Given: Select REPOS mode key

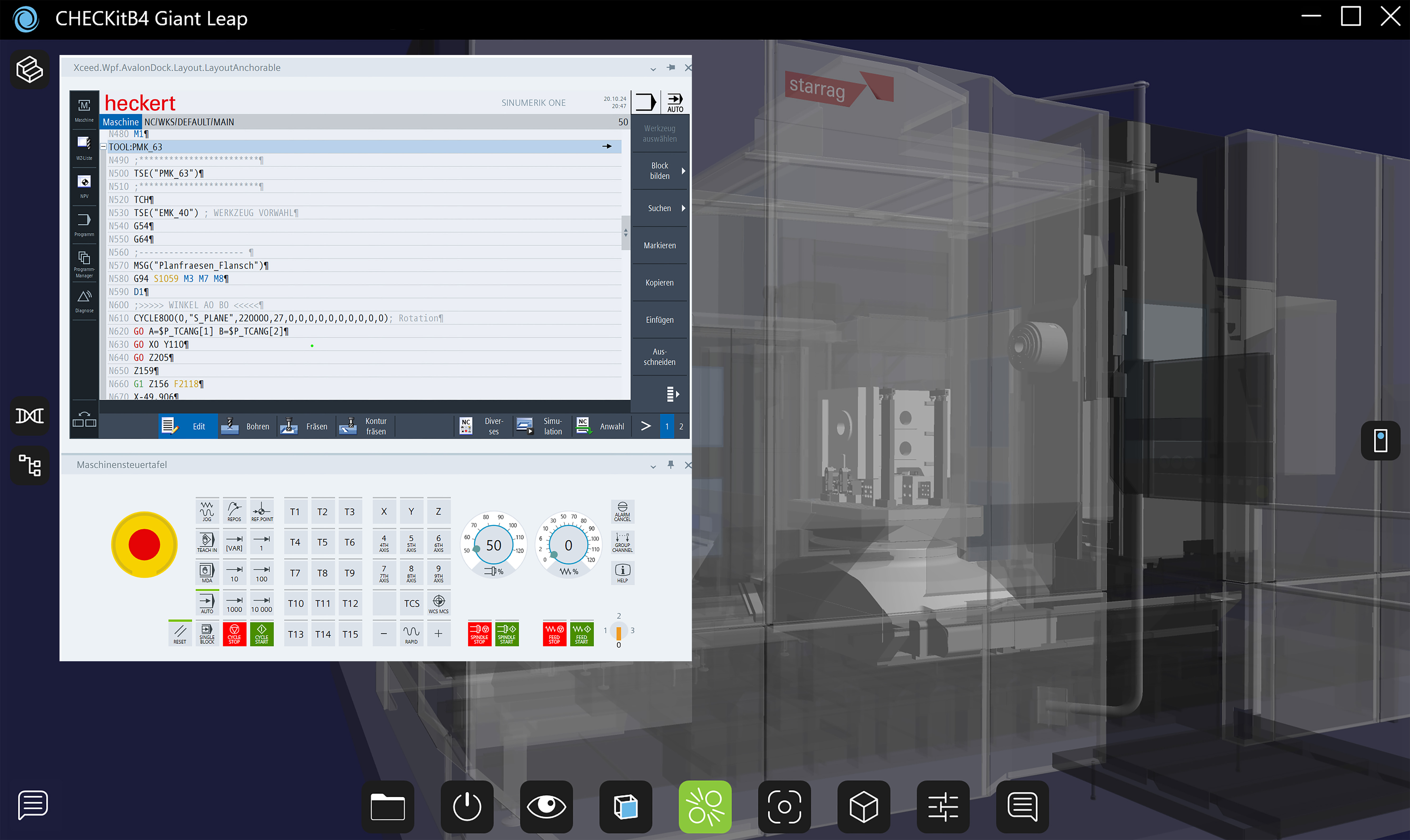Looking at the screenshot, I should [x=234, y=511].
